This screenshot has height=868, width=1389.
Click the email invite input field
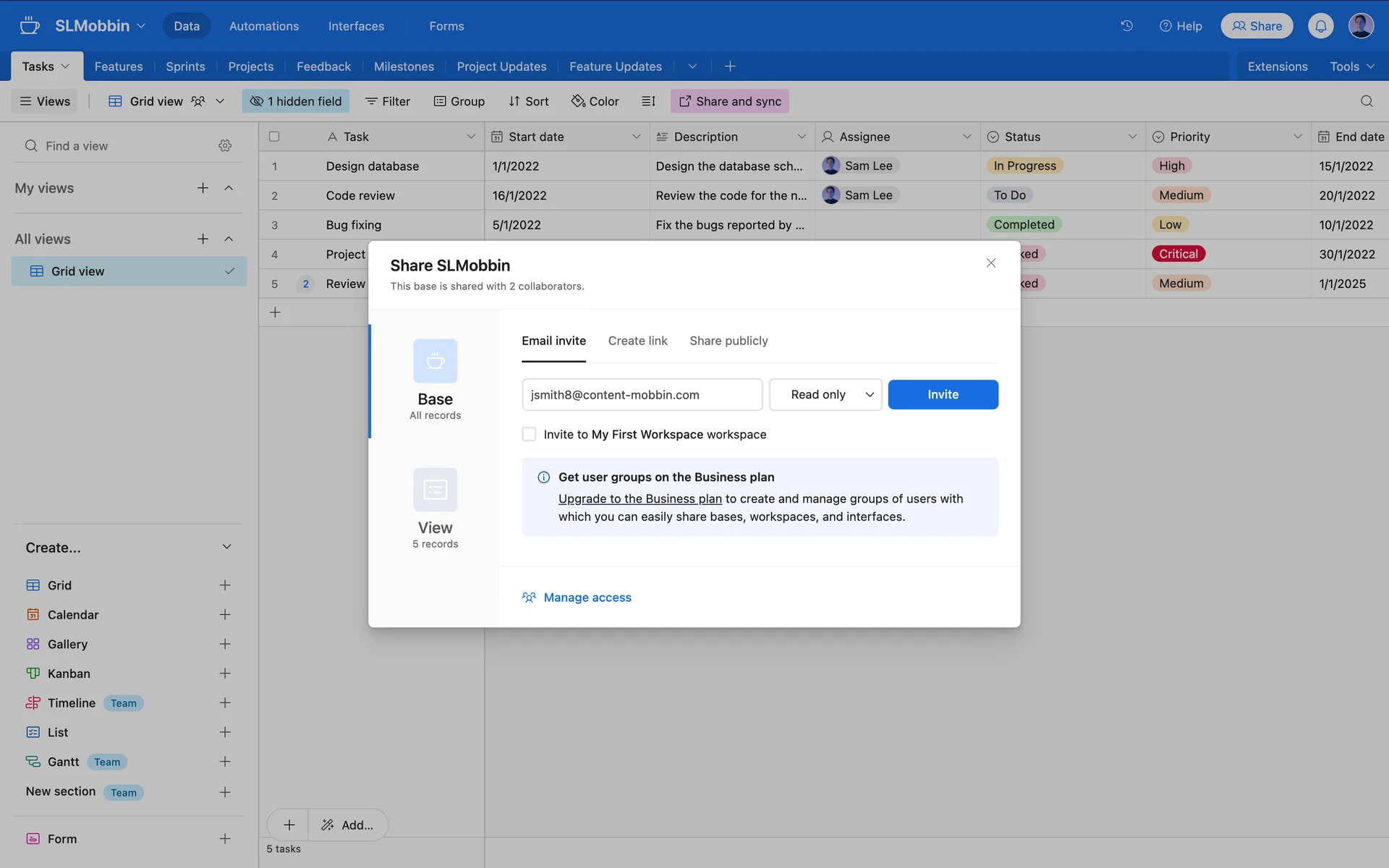[x=642, y=394]
